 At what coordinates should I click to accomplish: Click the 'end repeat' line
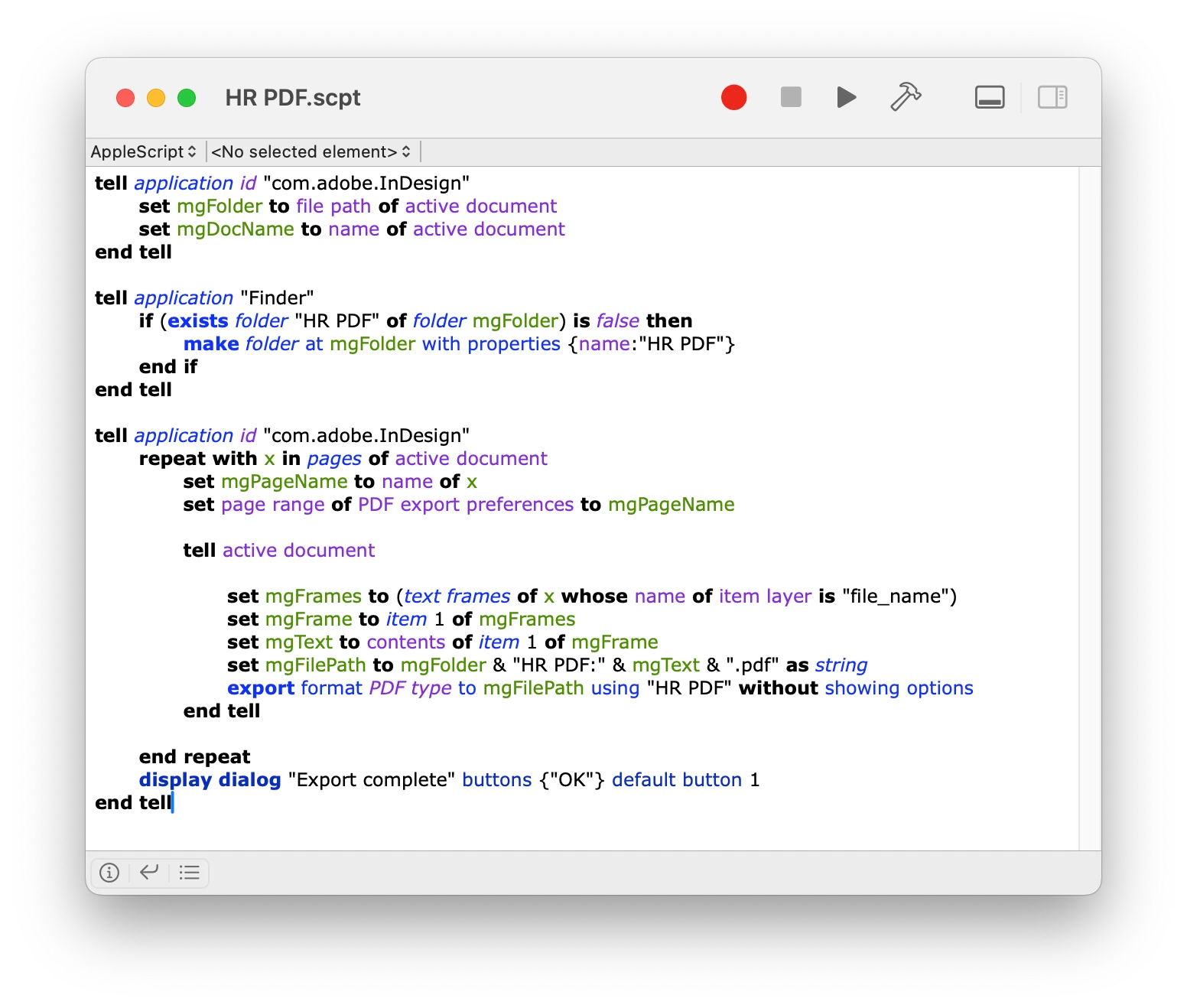click(x=195, y=757)
